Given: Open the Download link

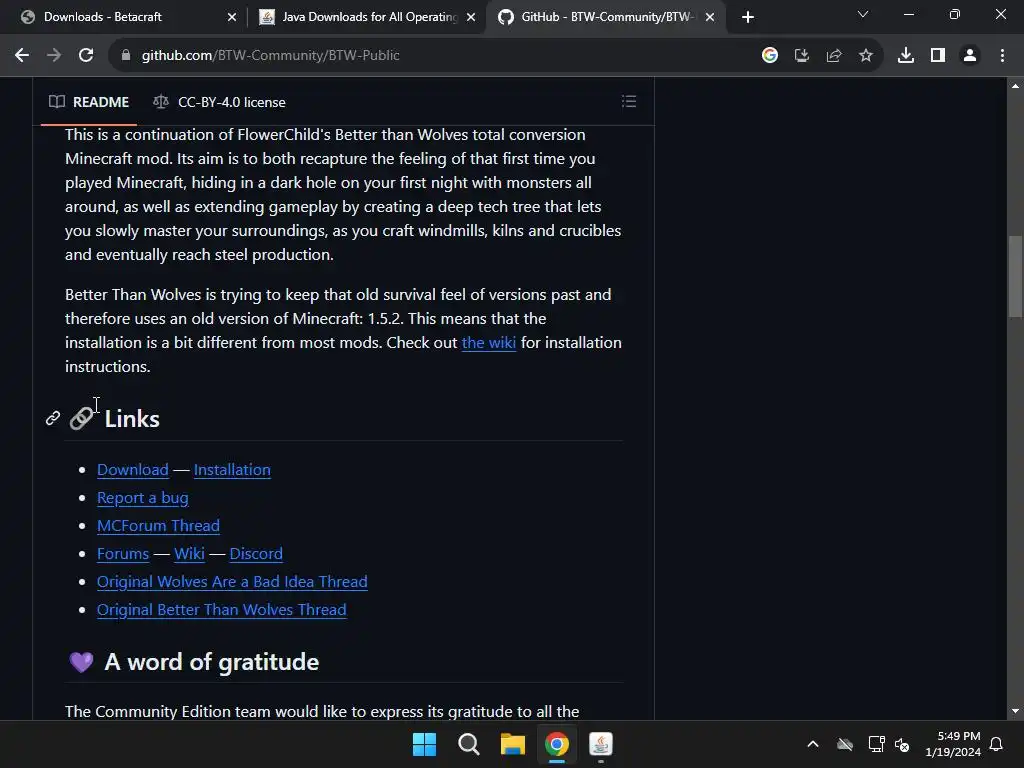Looking at the screenshot, I should point(133,470).
